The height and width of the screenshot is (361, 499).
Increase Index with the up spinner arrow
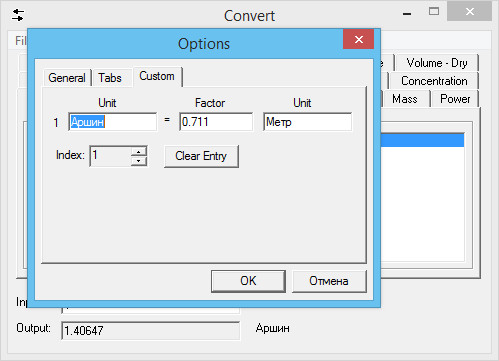point(139,152)
